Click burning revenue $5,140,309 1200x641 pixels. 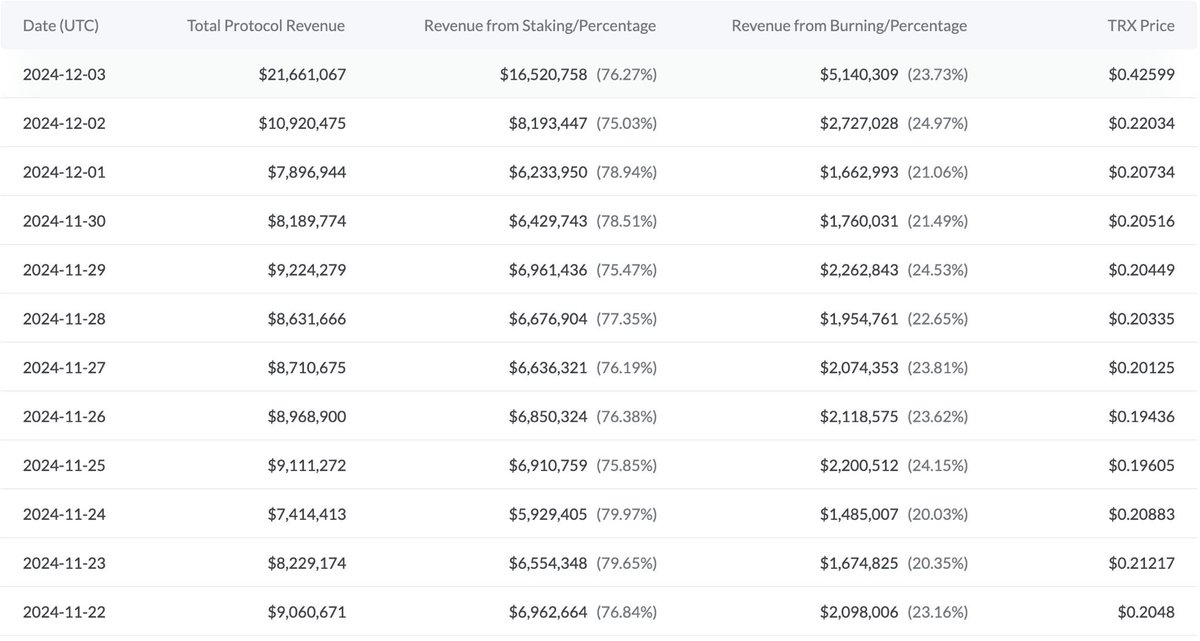click(x=859, y=74)
